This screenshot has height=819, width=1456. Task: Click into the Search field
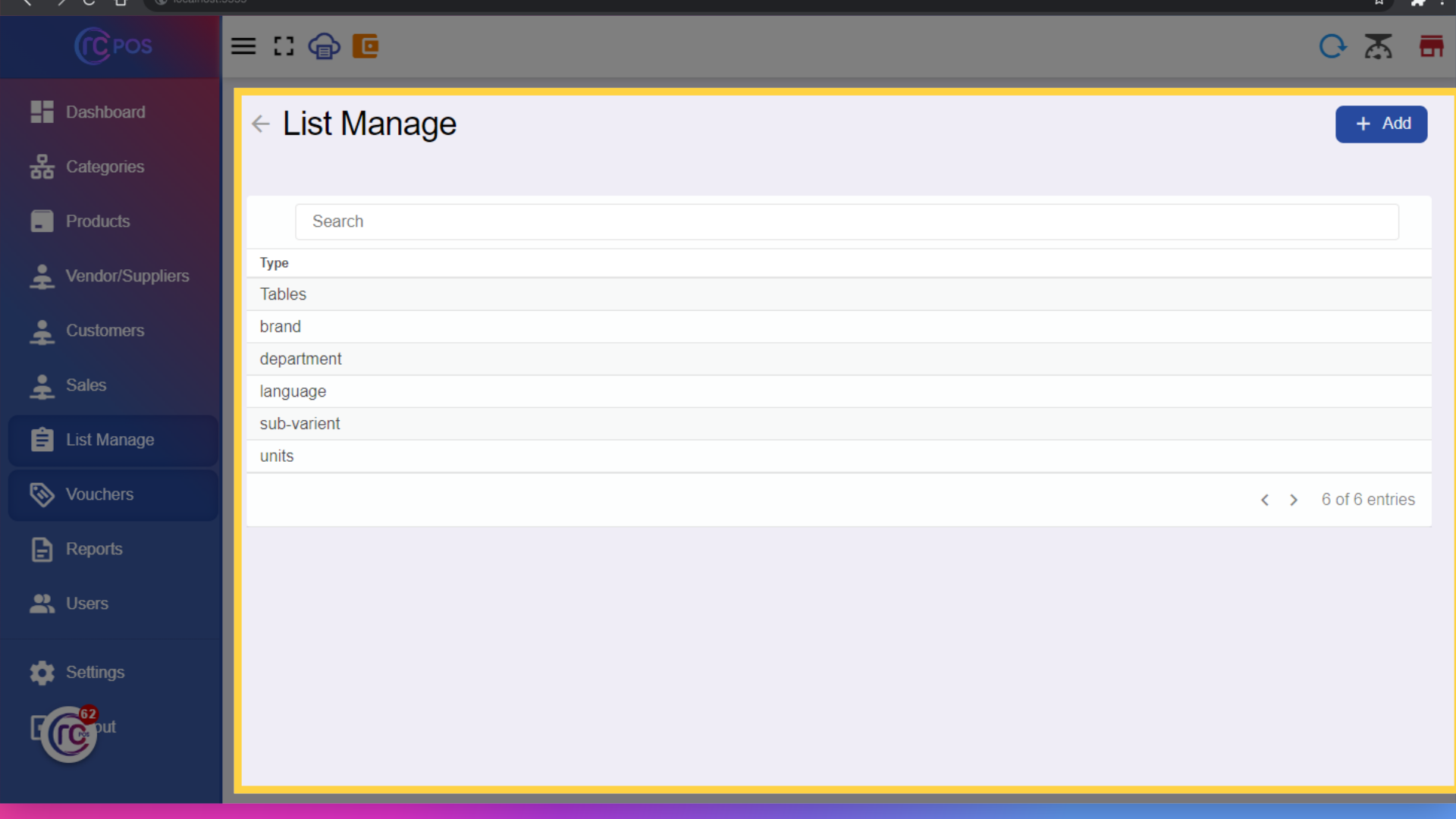846,221
